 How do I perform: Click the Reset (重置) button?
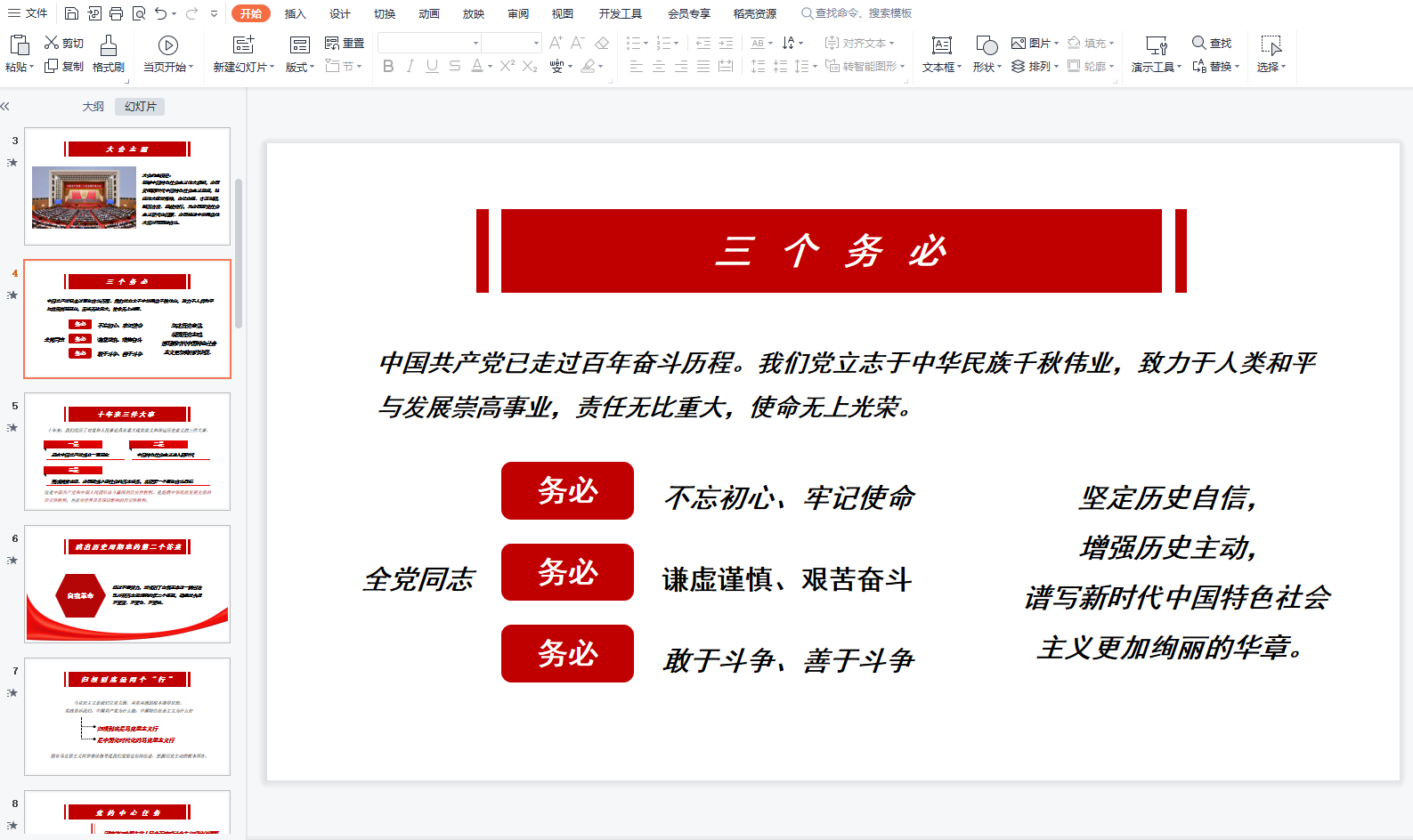point(345,43)
